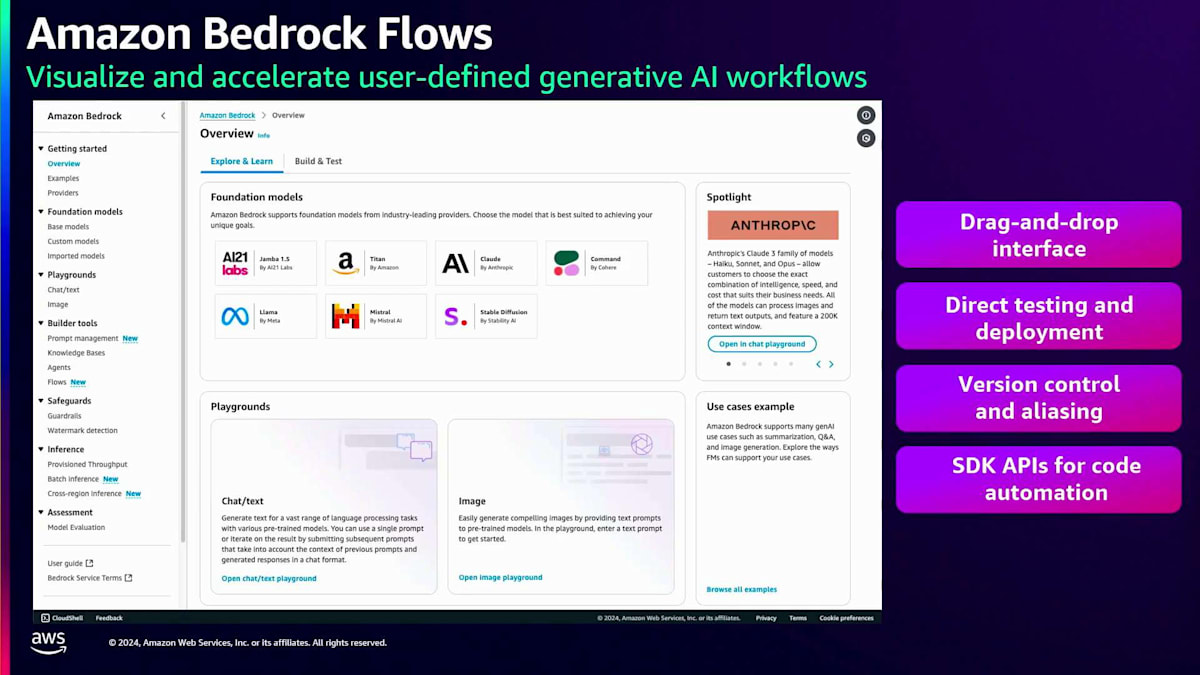Open Knowledge Bases in sidebar

pyautogui.click(x=76, y=353)
